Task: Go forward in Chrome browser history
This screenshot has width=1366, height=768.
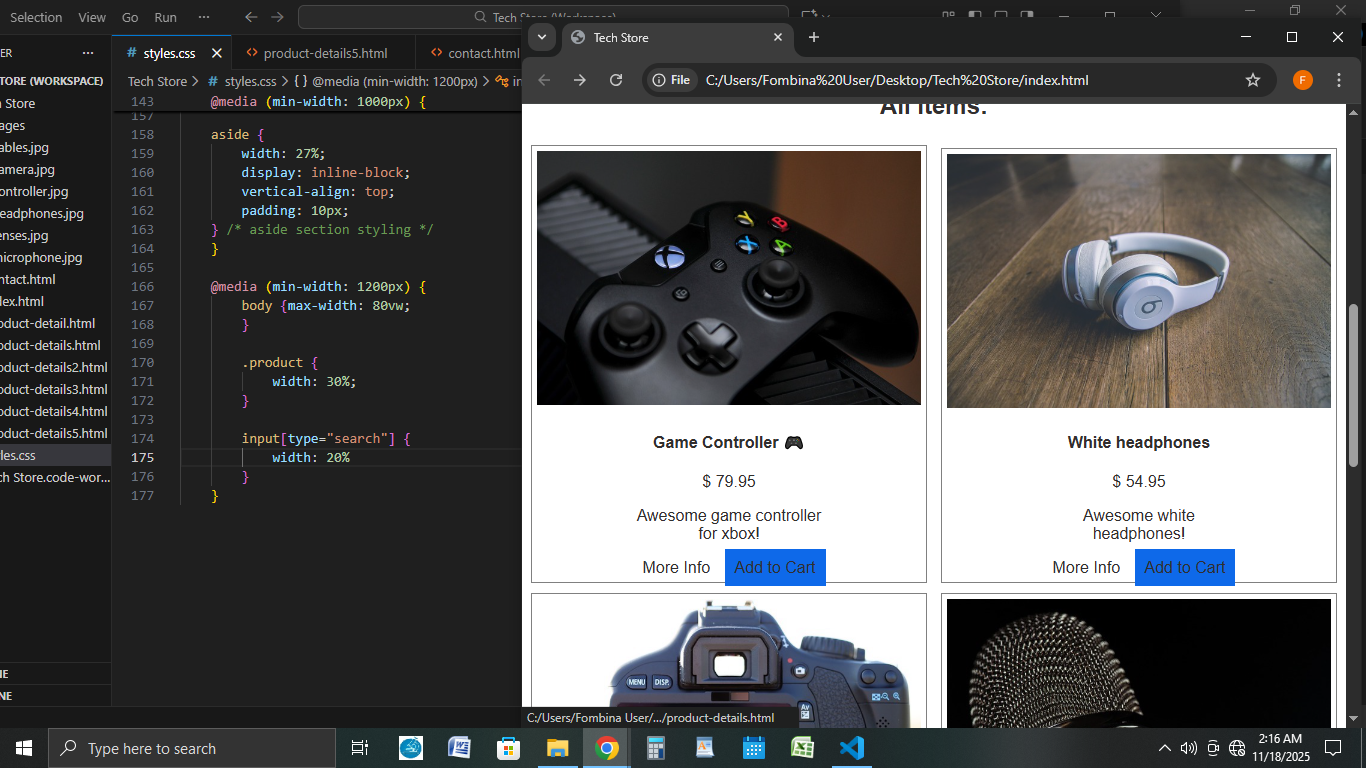Action: click(x=580, y=80)
